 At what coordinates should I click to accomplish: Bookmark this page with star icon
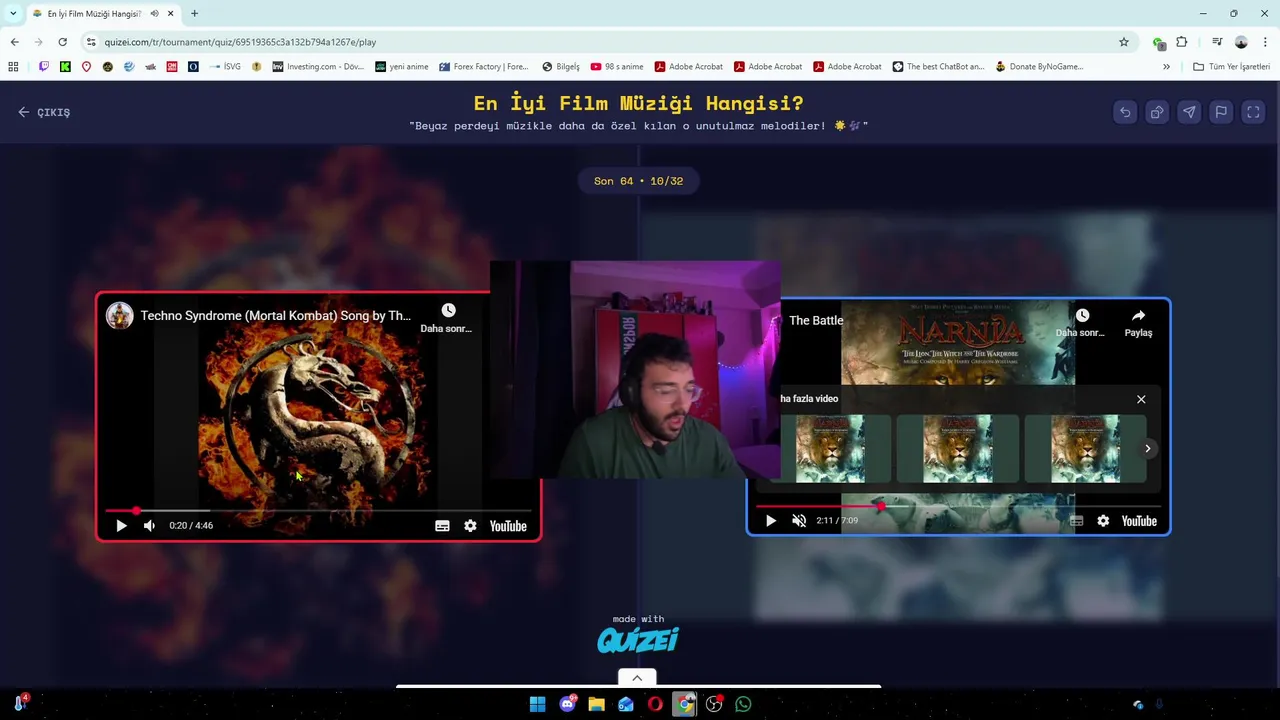[1124, 42]
